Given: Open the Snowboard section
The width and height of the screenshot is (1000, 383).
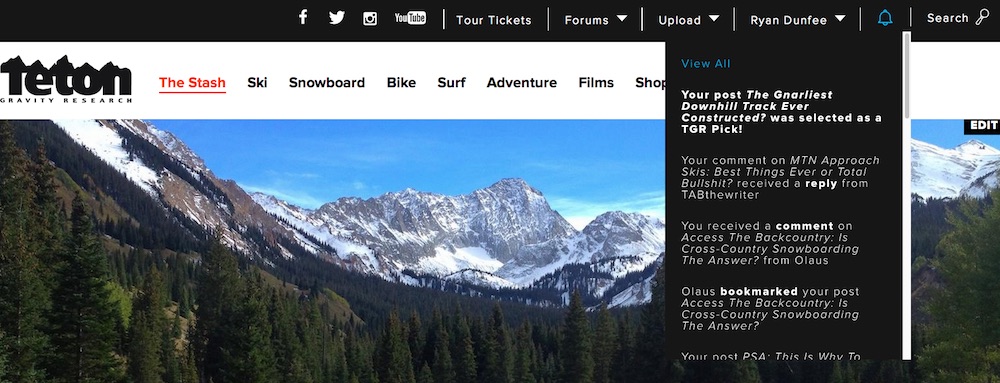Looking at the screenshot, I should click(327, 82).
